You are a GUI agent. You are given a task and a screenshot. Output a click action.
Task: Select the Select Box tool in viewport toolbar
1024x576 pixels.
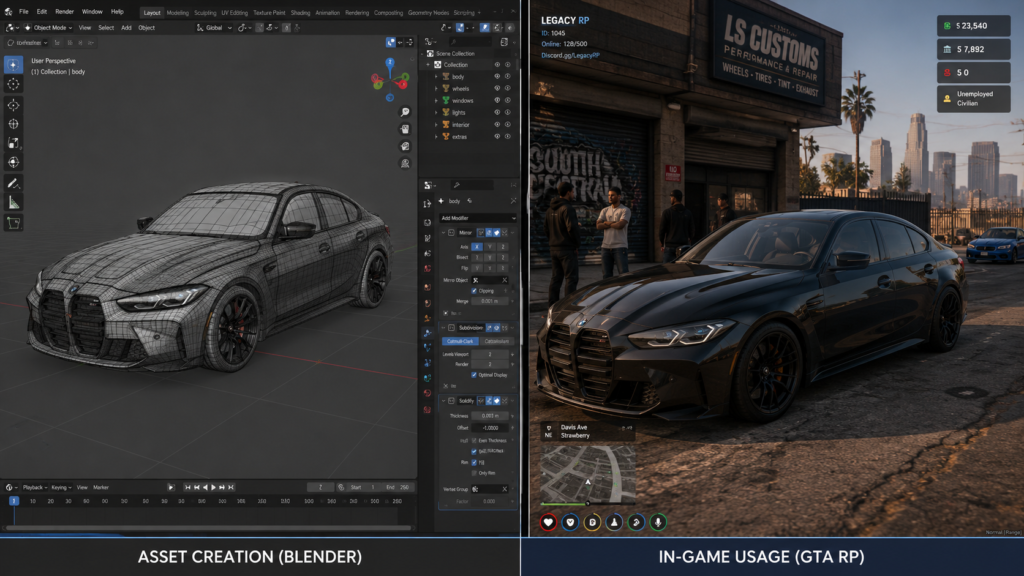click(13, 65)
